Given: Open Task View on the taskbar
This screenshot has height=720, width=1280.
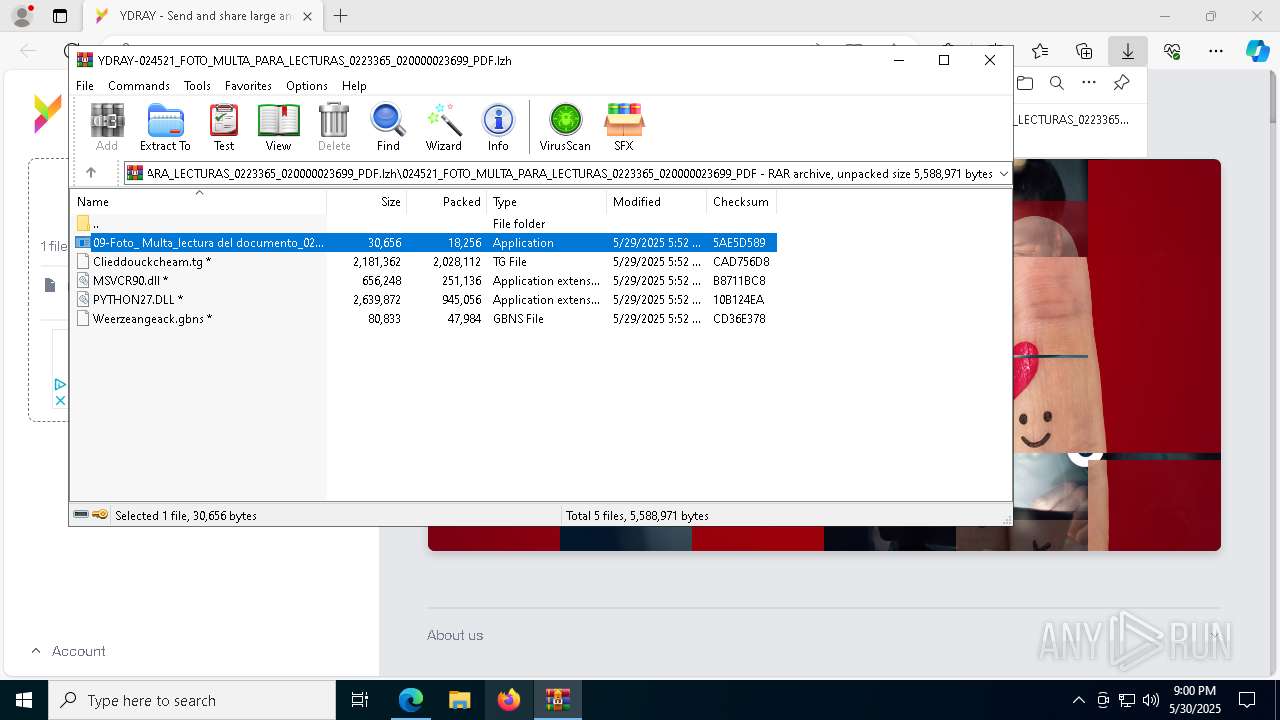Looking at the screenshot, I should coord(360,700).
